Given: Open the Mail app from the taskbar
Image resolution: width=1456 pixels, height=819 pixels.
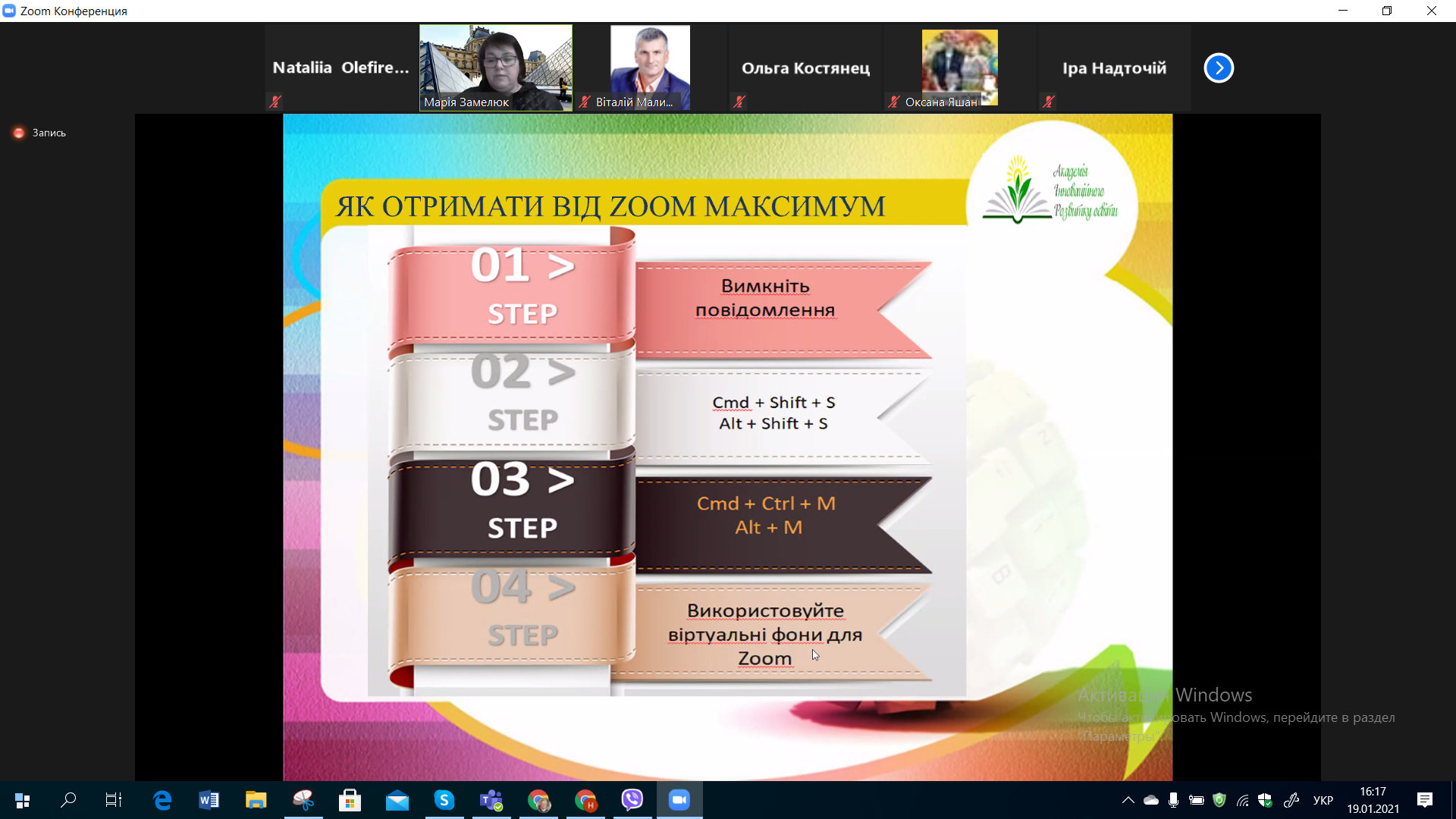Looking at the screenshot, I should 397,800.
